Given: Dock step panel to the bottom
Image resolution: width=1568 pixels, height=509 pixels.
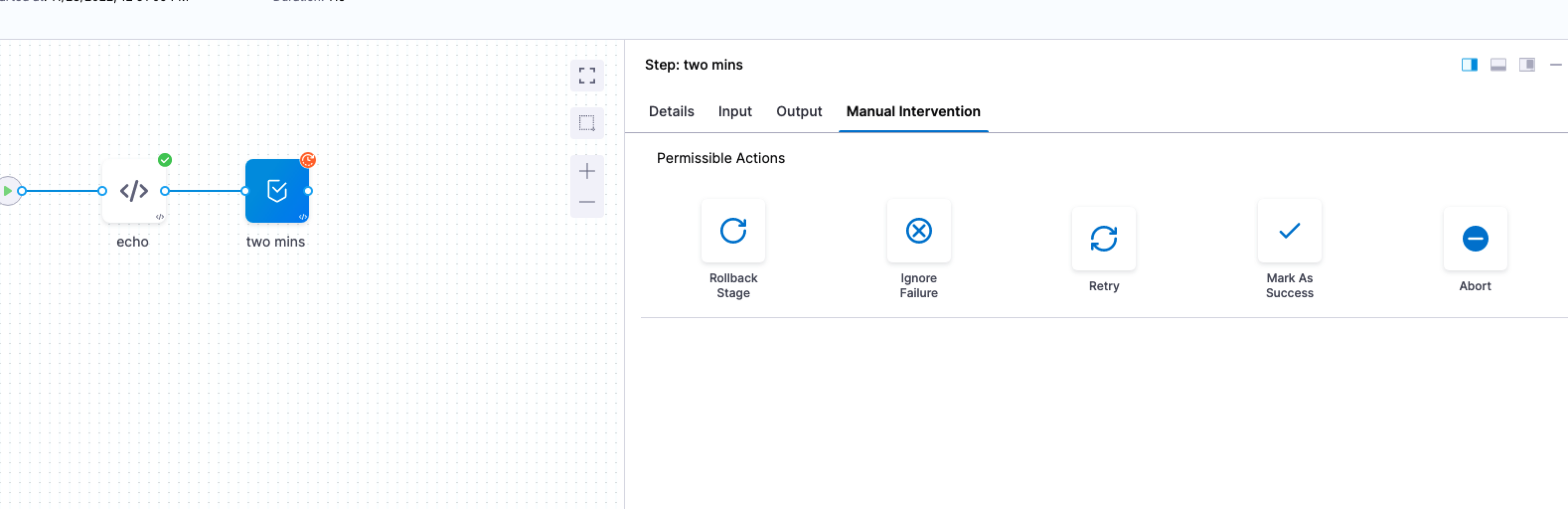Looking at the screenshot, I should tap(1498, 65).
